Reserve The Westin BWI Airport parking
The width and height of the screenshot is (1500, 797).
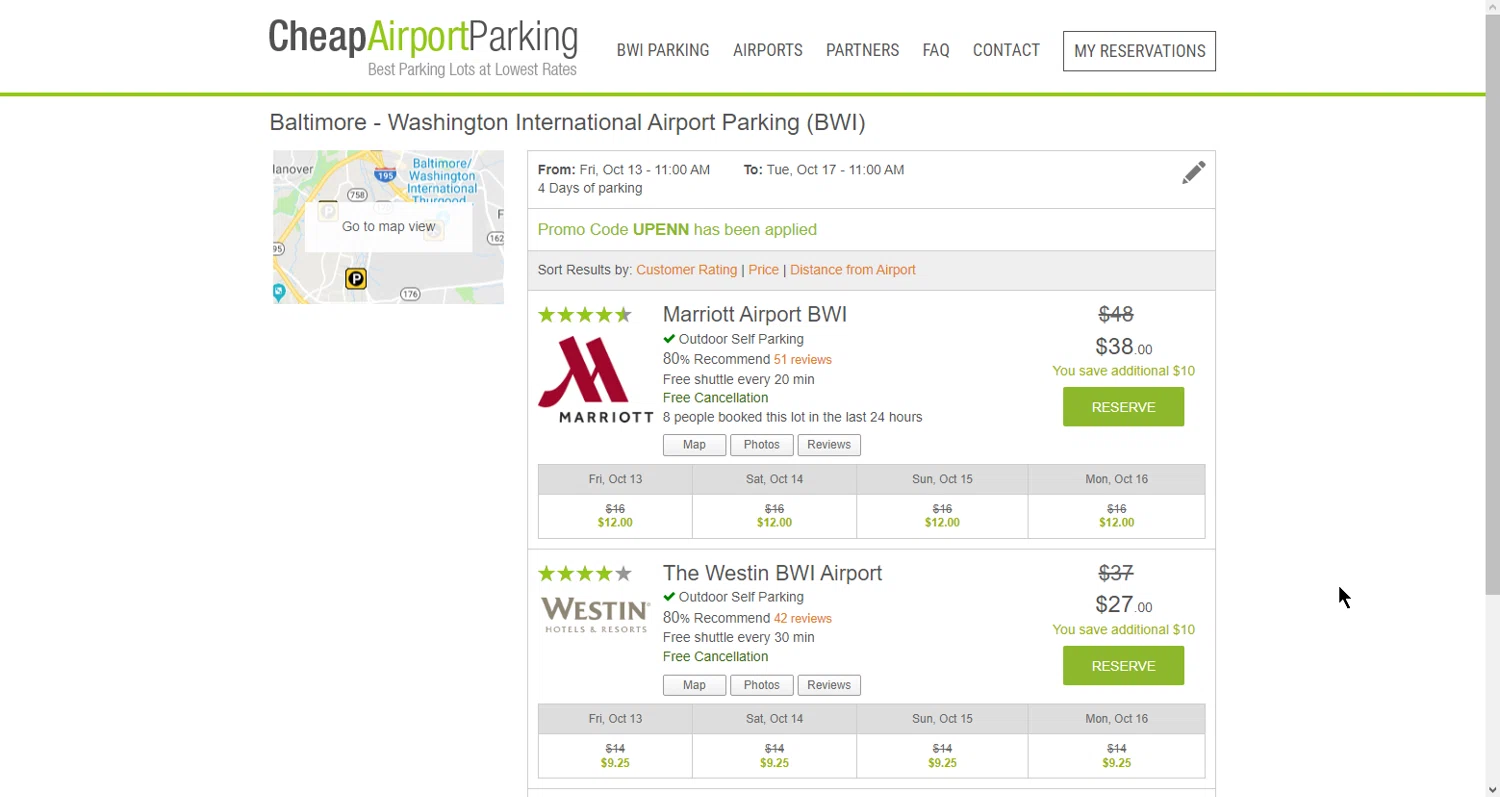click(x=1123, y=666)
